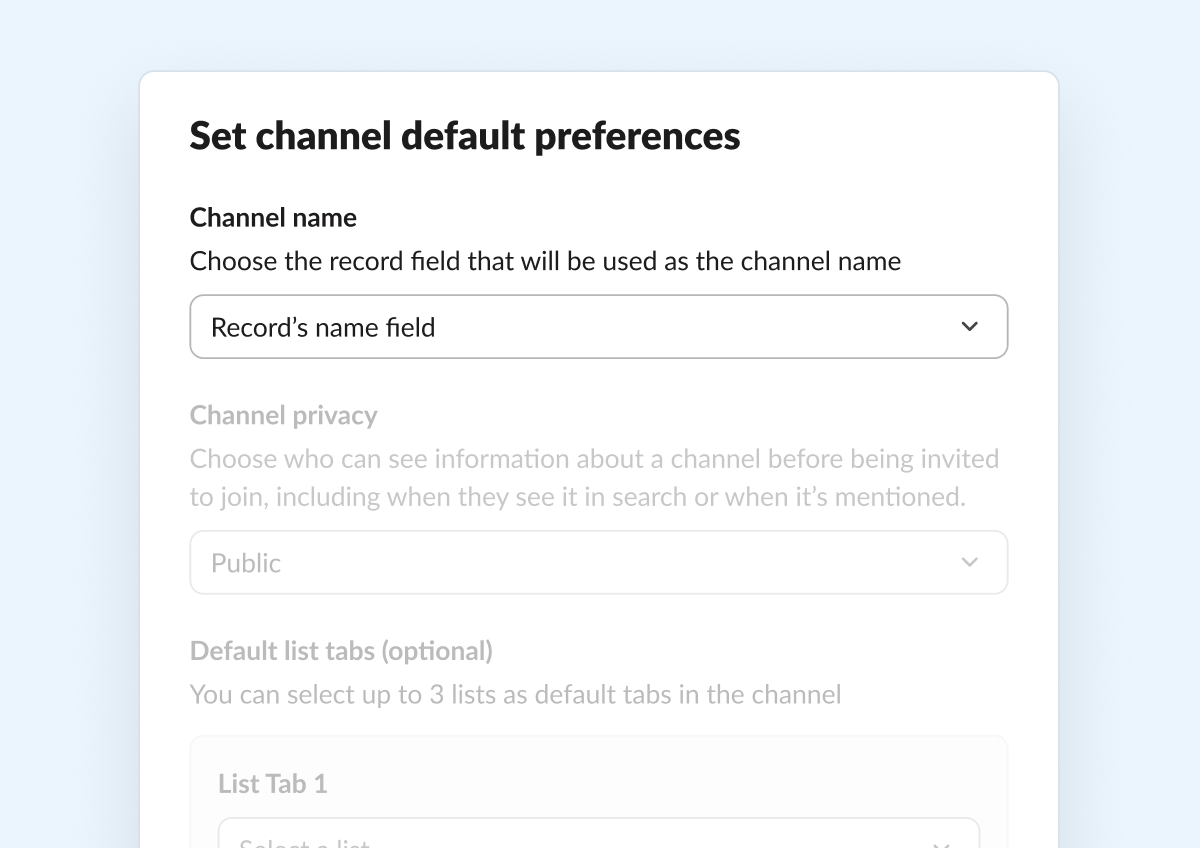Click the 'Select a list' placeholder text
The width and height of the screenshot is (1200, 848).
304,842
